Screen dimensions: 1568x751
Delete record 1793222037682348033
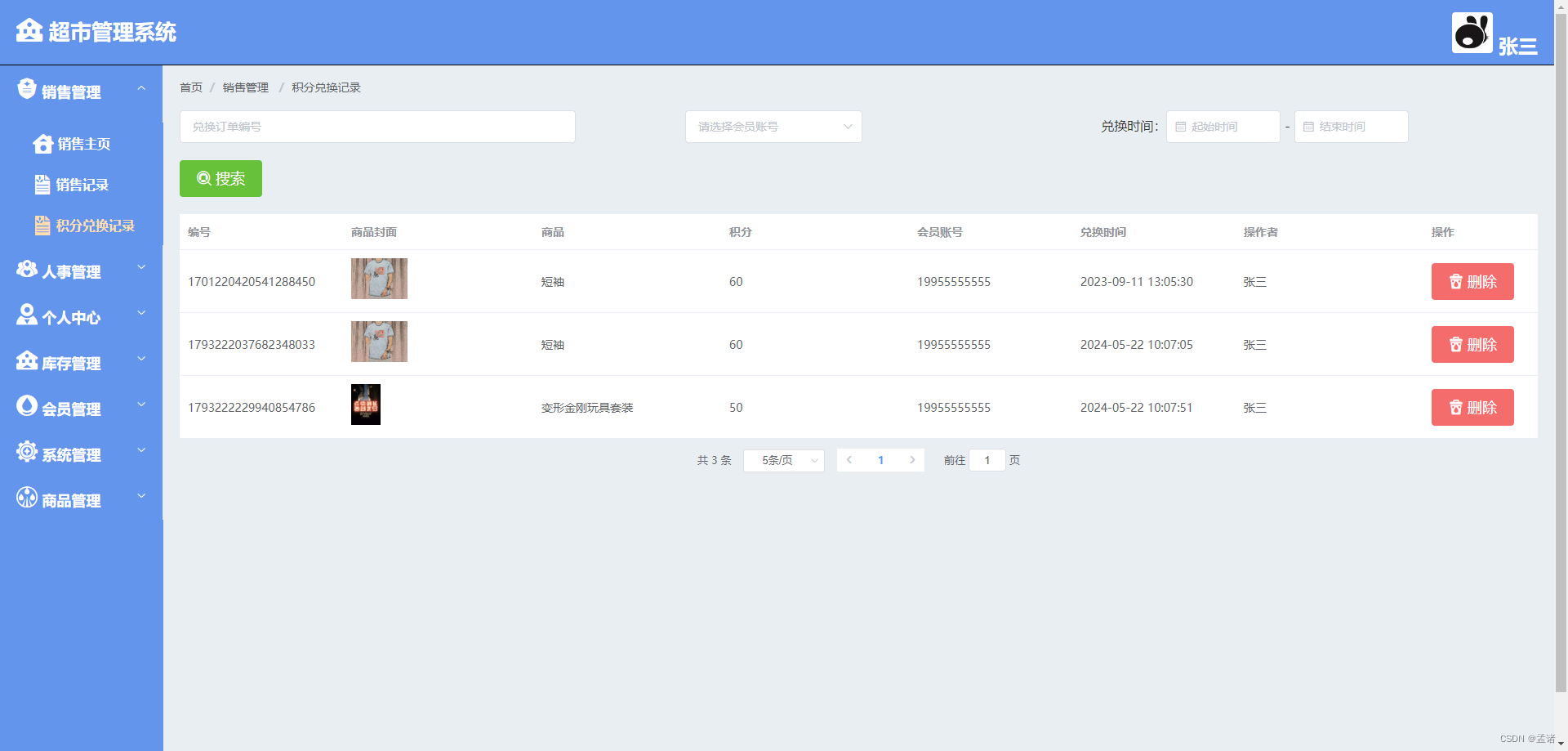[x=1472, y=344]
